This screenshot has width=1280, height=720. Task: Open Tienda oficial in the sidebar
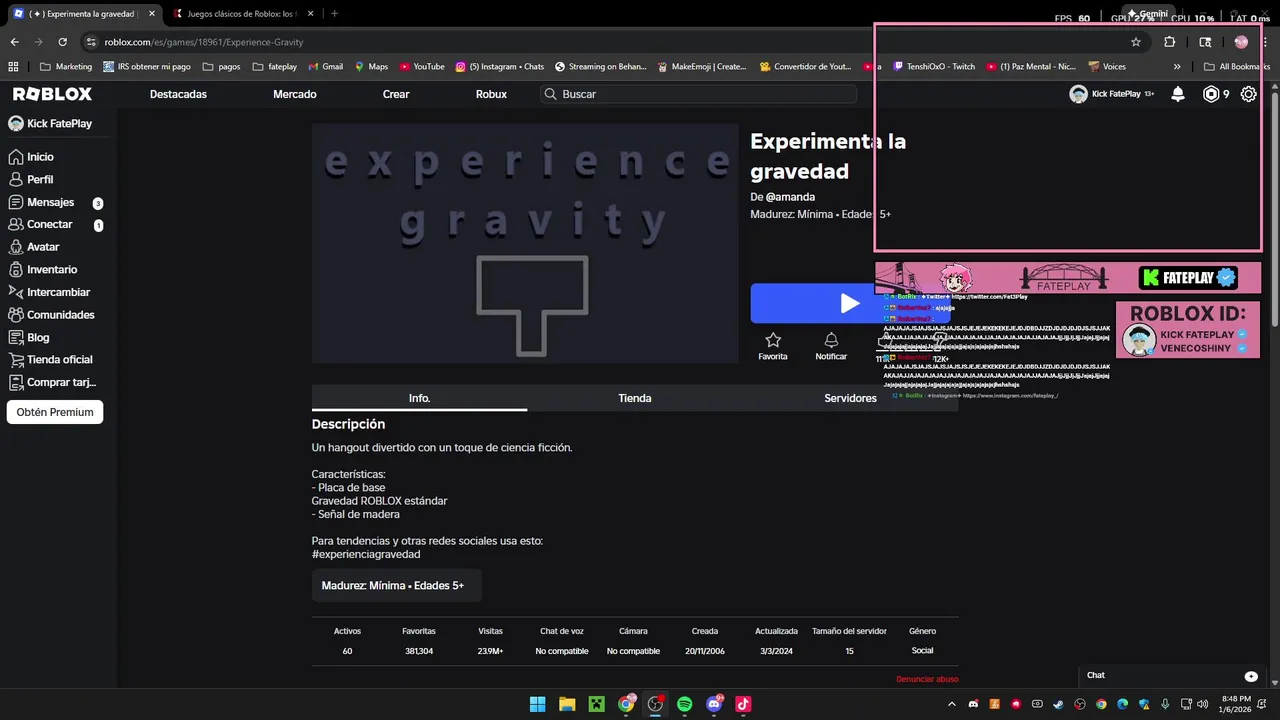click(50, 360)
